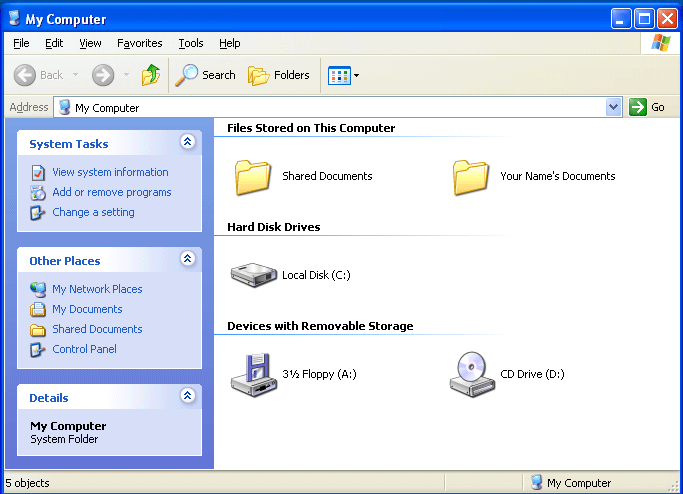Click the Views icon in toolbar

point(339,75)
